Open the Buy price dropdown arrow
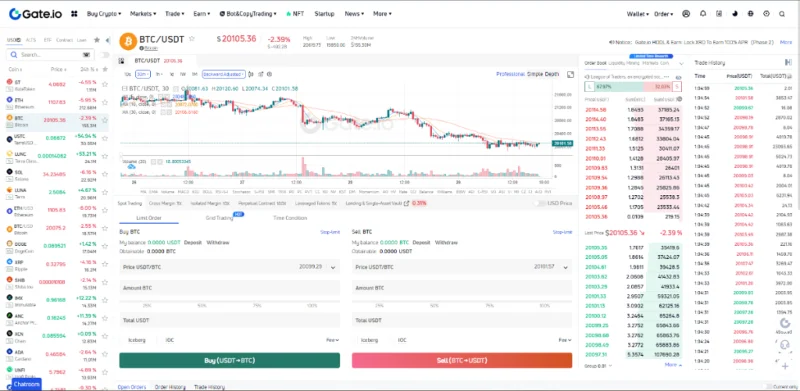The image size is (800, 391). coord(333,267)
